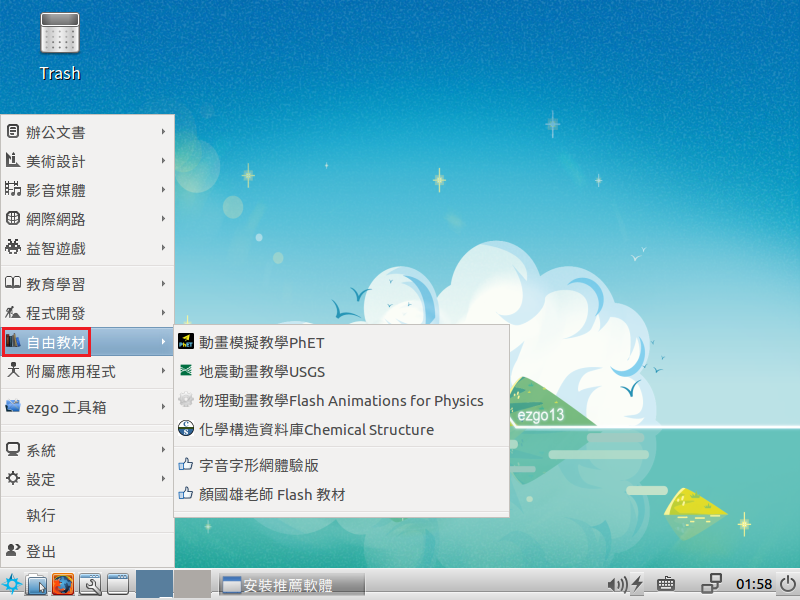
Task: Click the PhET application icon
Action: 186,341
